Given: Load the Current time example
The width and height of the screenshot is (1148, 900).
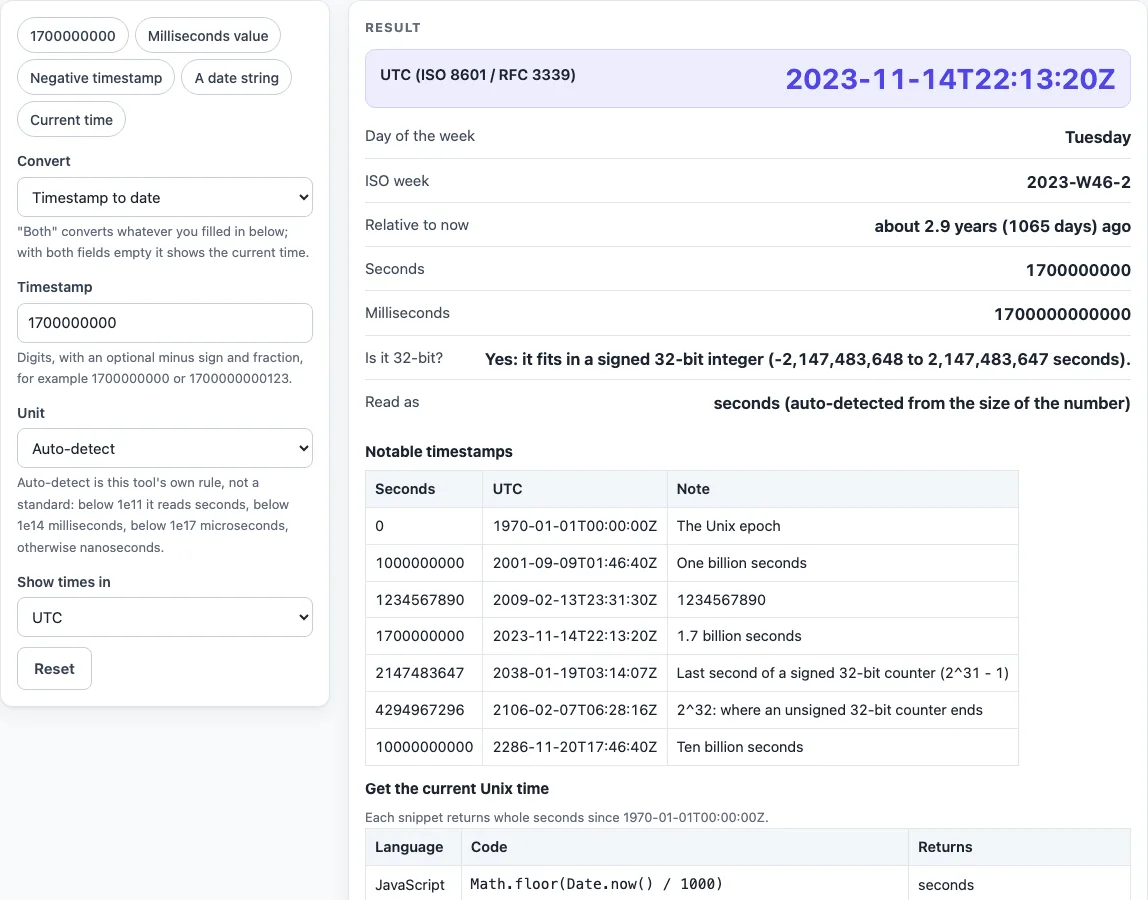Looking at the screenshot, I should click(72, 120).
